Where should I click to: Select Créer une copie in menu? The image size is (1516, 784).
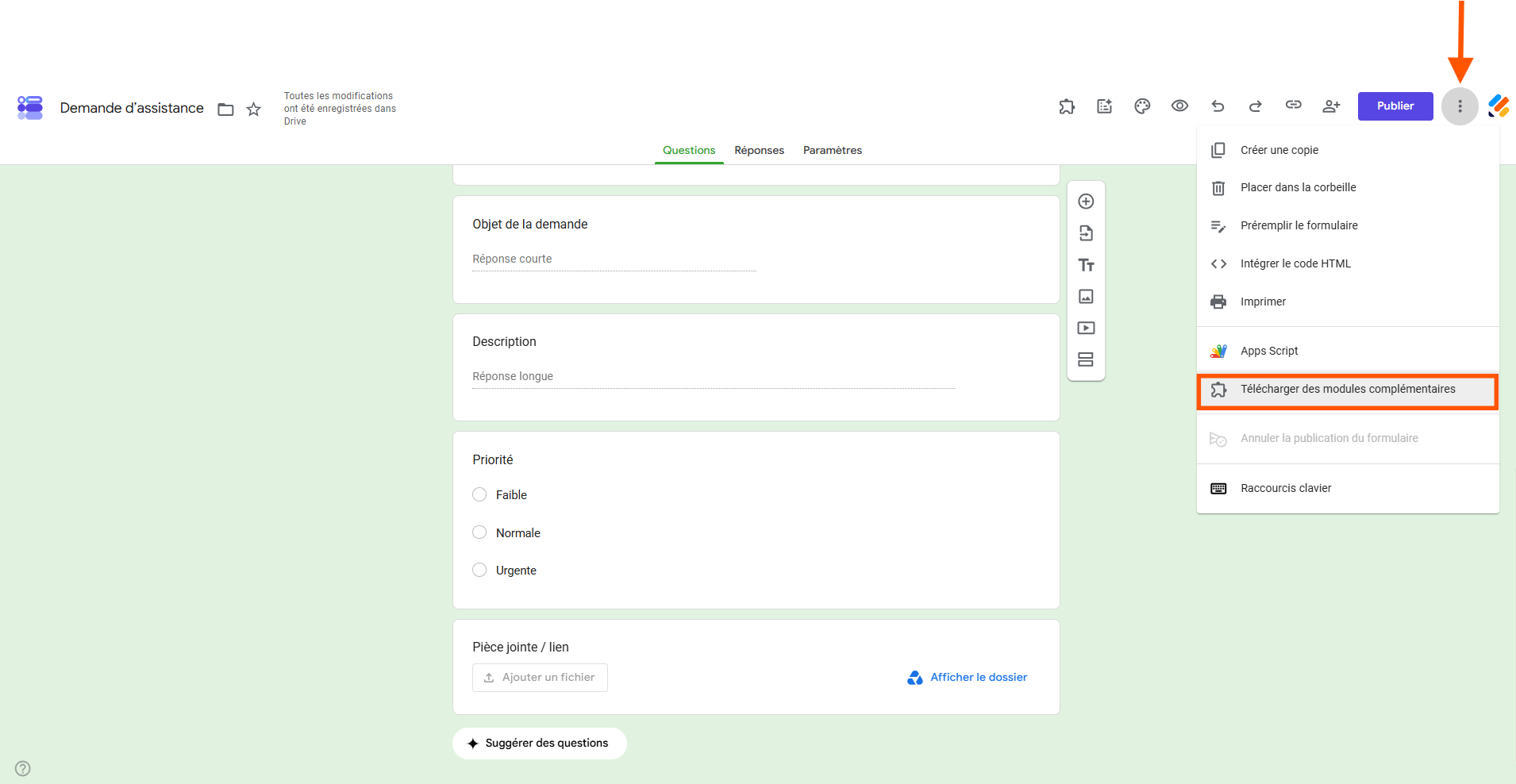coord(1348,150)
